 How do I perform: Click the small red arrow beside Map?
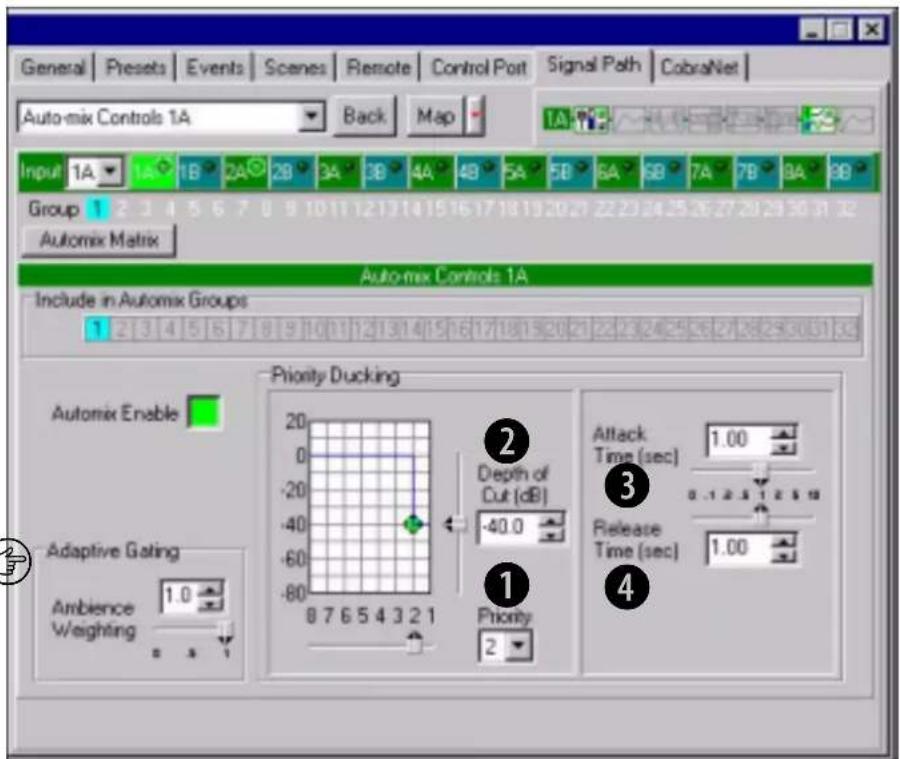pyautogui.click(x=475, y=117)
